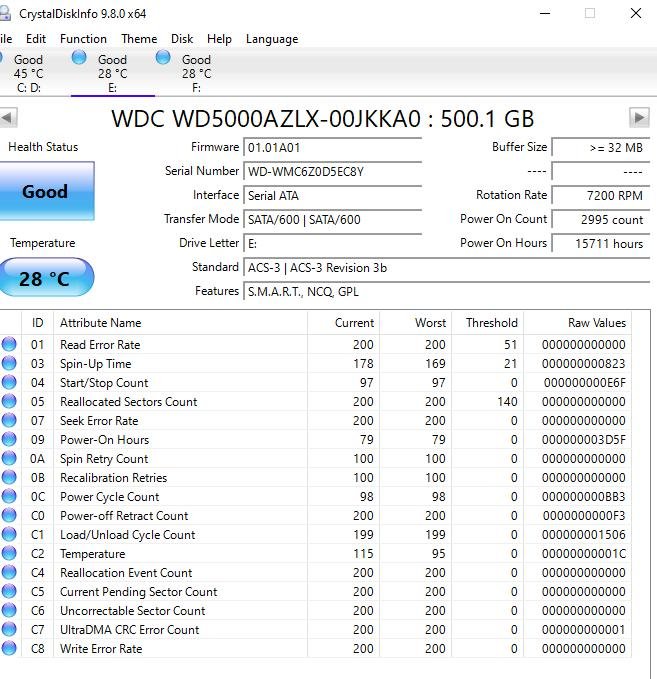The height and width of the screenshot is (679, 657).
Task: Select the Read Error Rate attribute name
Action: coord(100,345)
